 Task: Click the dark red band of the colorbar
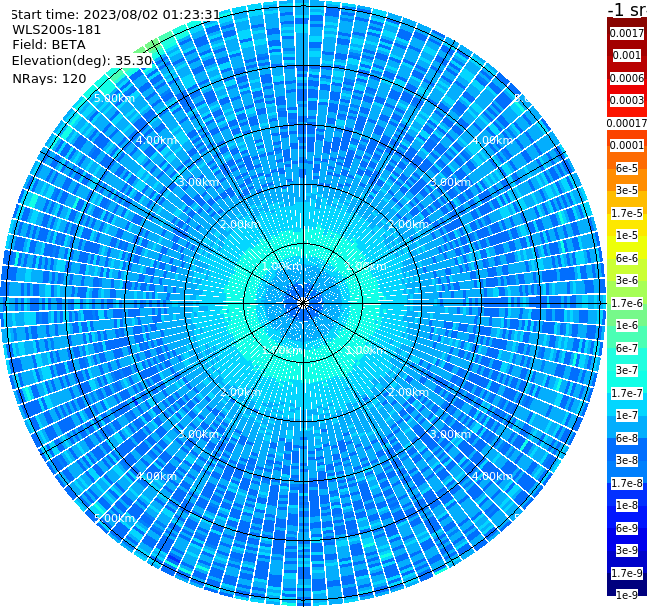tap(627, 21)
